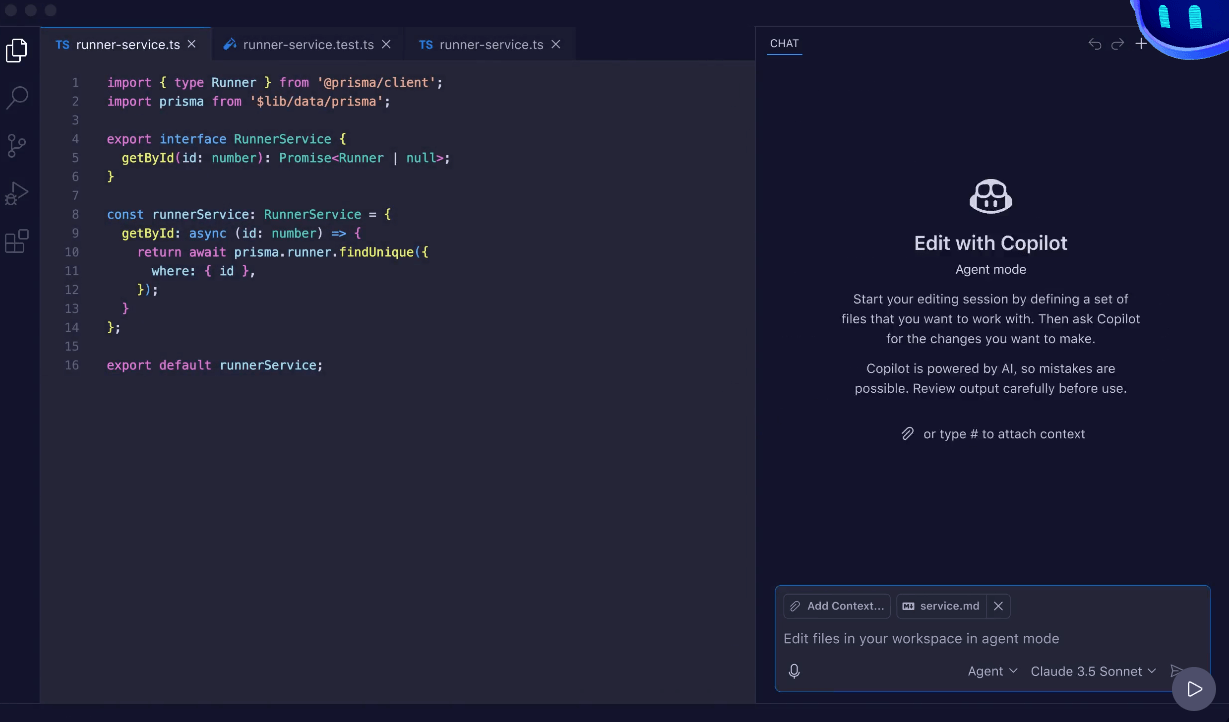Open the Claude 3.5 Sonnet model picker
The image size is (1229, 722).
[x=1093, y=671]
